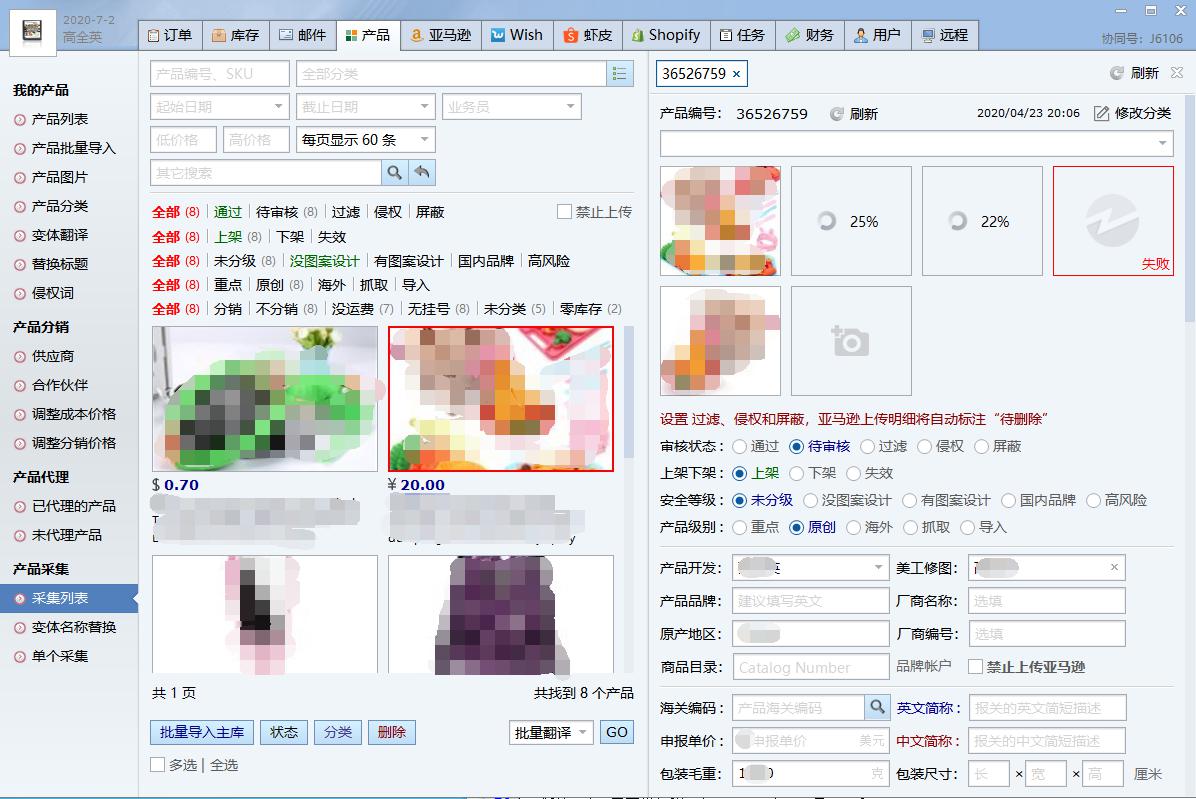Image resolution: width=1196 pixels, height=799 pixels.
Task: Open the Shopify tab
Action: (x=666, y=35)
